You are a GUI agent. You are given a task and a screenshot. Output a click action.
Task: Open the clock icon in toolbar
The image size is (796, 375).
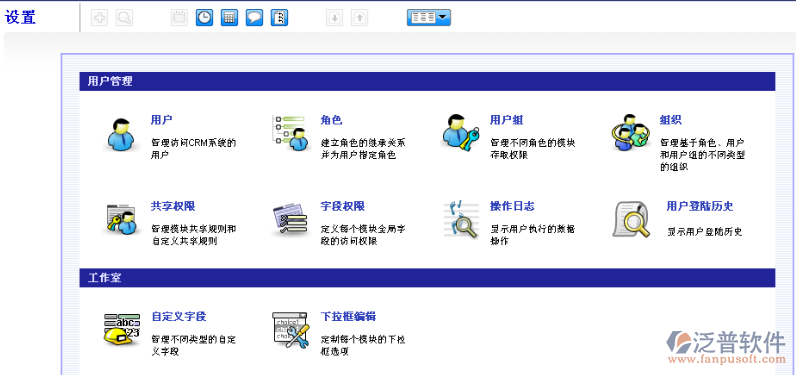[x=204, y=18]
